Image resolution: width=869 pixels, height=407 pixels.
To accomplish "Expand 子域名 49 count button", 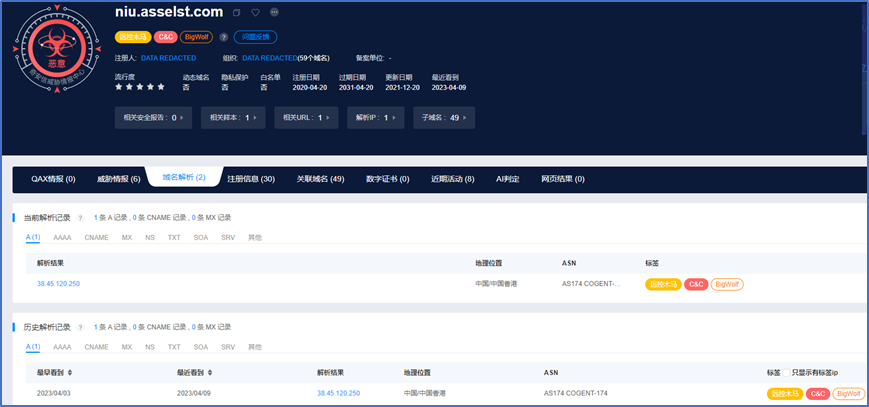I will point(444,118).
